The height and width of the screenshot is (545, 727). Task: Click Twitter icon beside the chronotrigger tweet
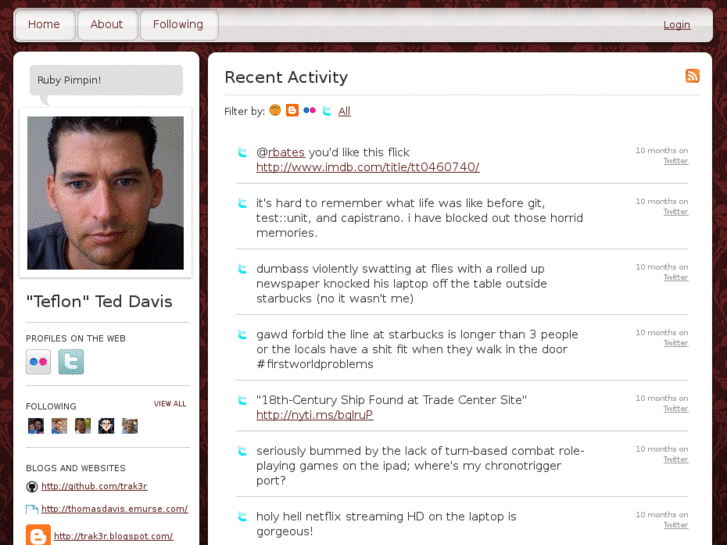tap(242, 451)
